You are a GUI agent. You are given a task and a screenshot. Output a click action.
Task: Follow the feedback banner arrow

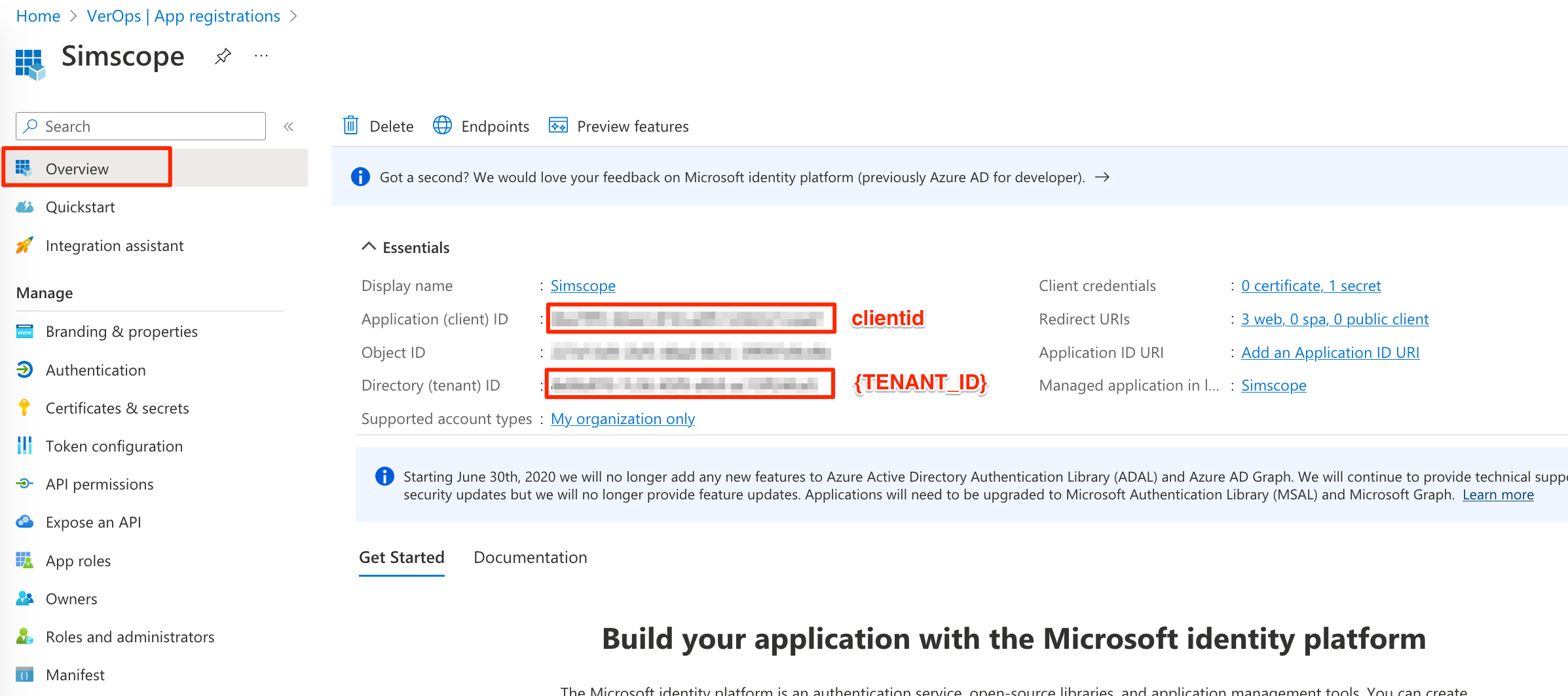point(1102,177)
